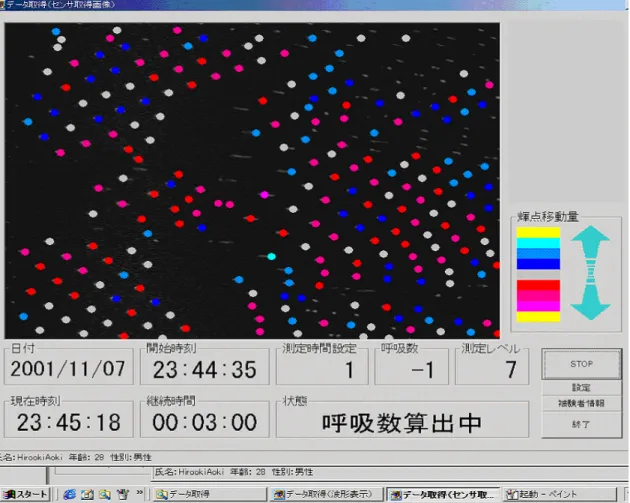Click the magnifier quick launch icon
Viewport: 630px width, 503px height.
tap(105, 494)
